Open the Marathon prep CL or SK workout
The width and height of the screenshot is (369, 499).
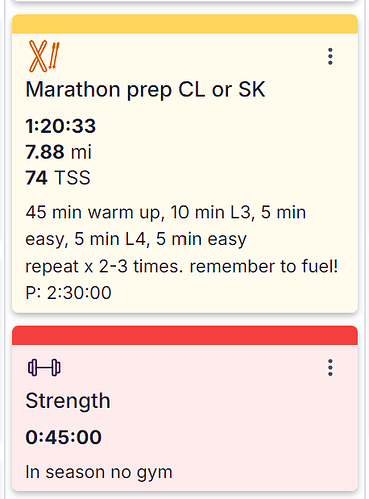tap(145, 89)
